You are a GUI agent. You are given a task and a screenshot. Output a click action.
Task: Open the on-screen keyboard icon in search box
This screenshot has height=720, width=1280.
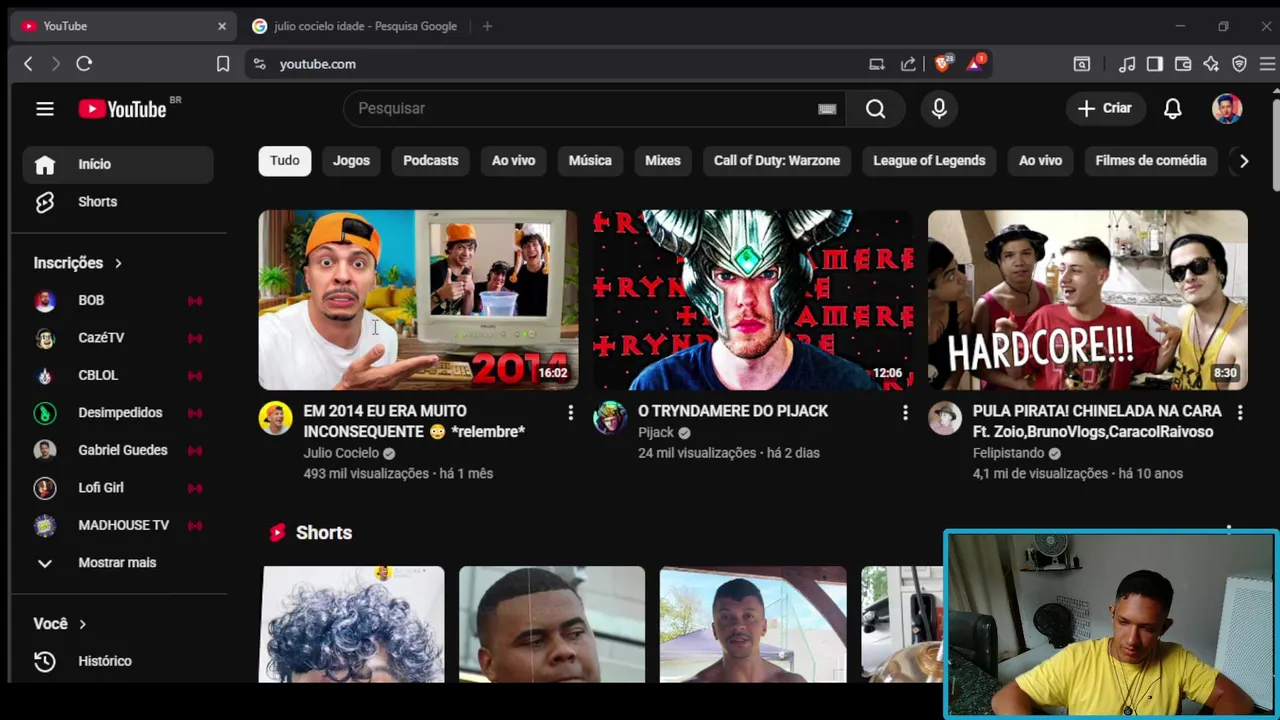[827, 109]
